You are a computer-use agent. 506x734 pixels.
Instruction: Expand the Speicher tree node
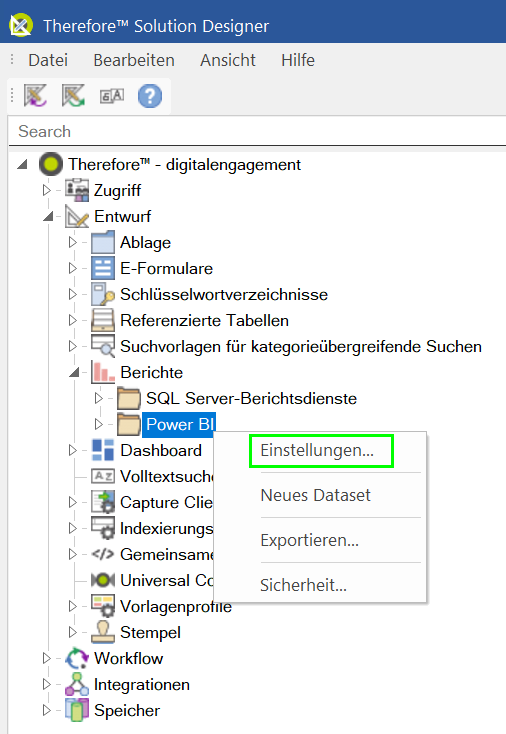46,710
